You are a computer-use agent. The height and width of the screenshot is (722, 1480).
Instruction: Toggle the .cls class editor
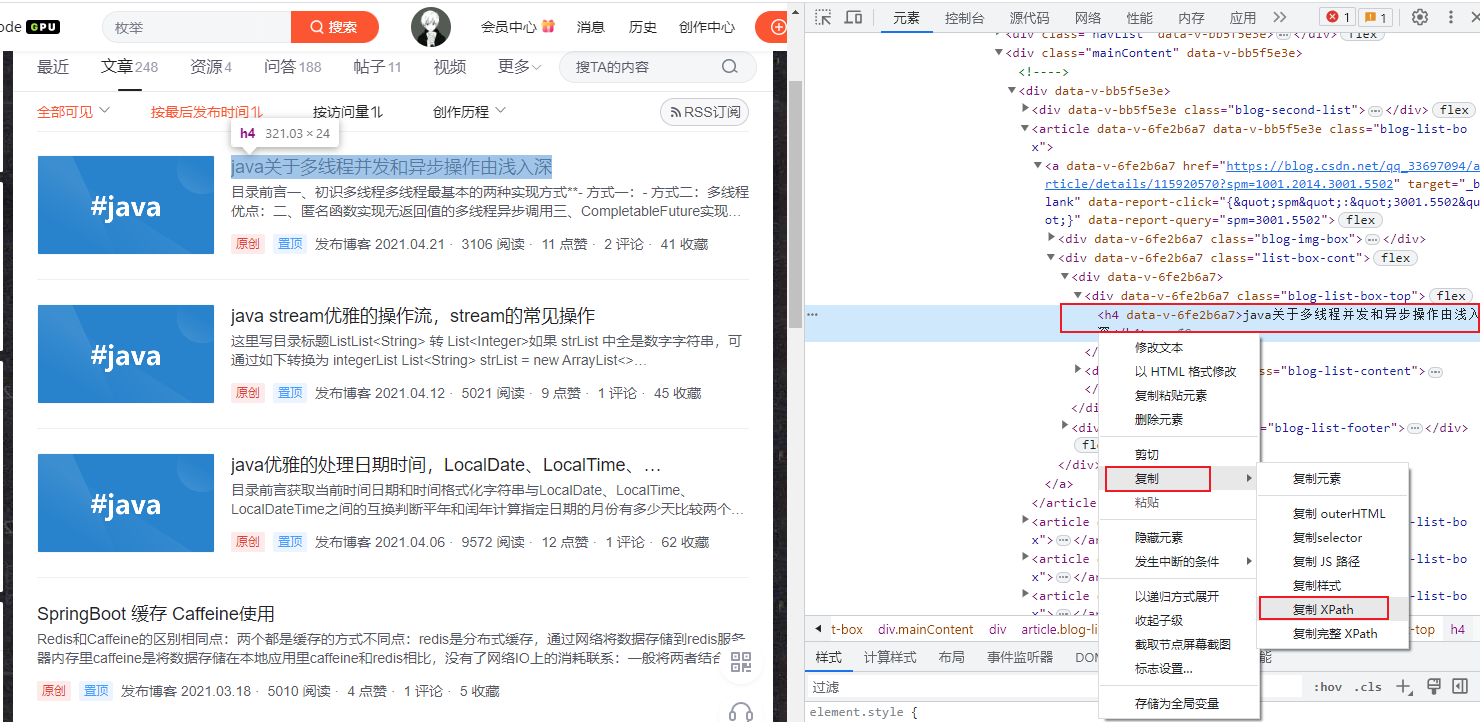(x=1367, y=687)
